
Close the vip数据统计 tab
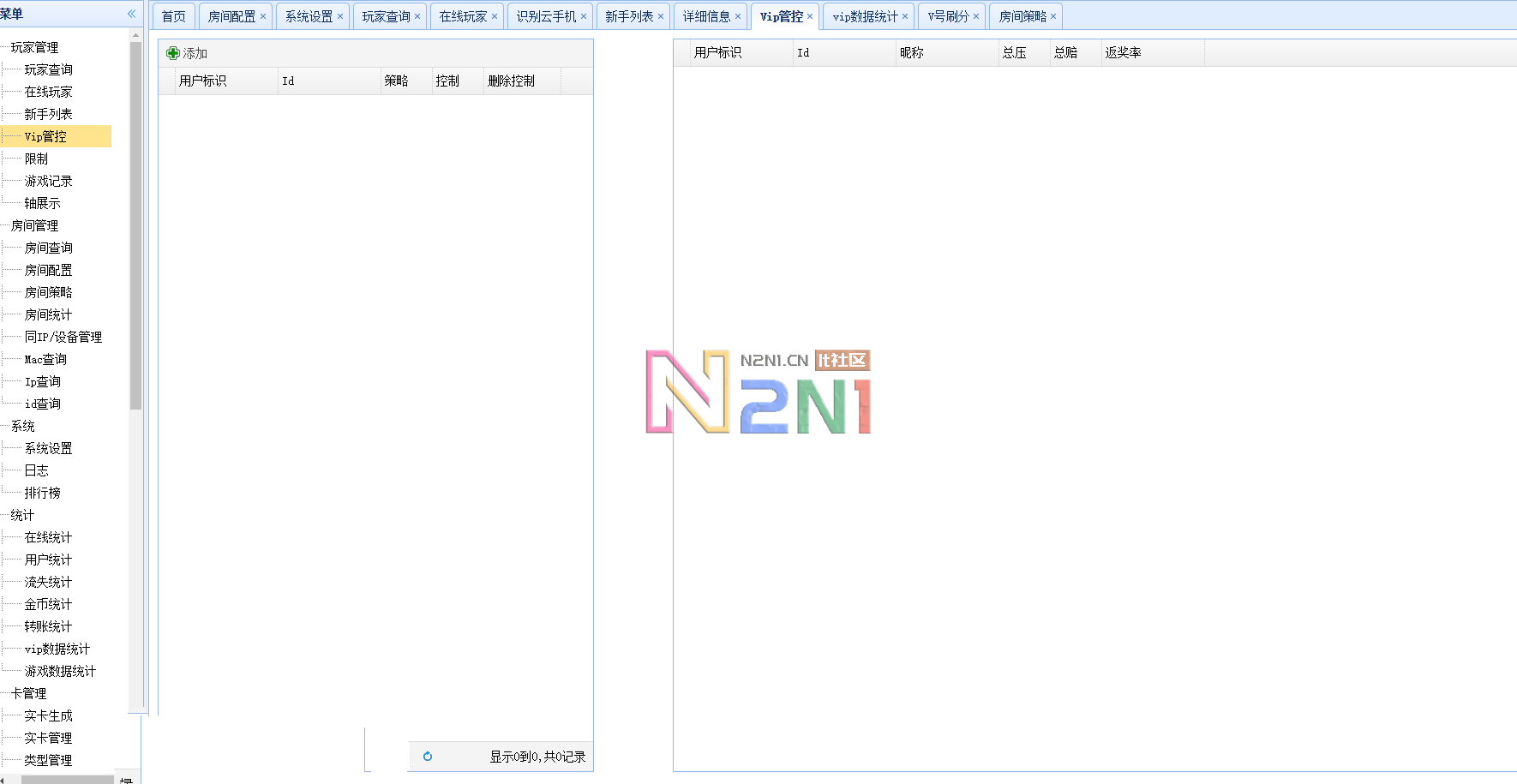click(x=905, y=16)
